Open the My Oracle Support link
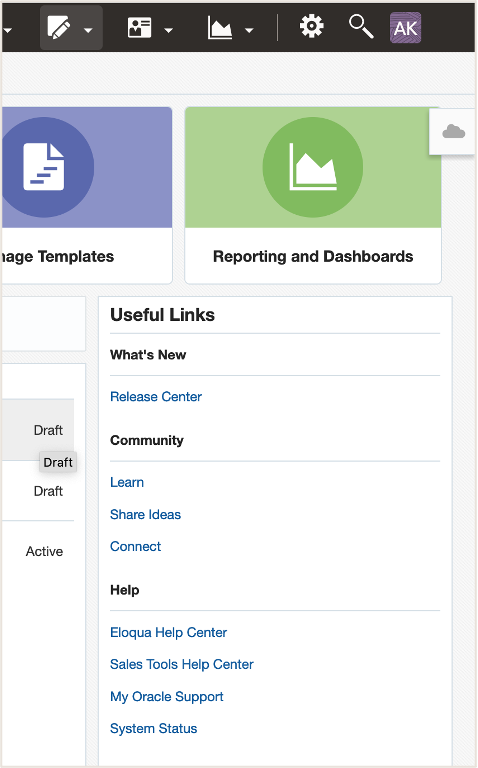Screen dimensions: 478x768 point(167,696)
